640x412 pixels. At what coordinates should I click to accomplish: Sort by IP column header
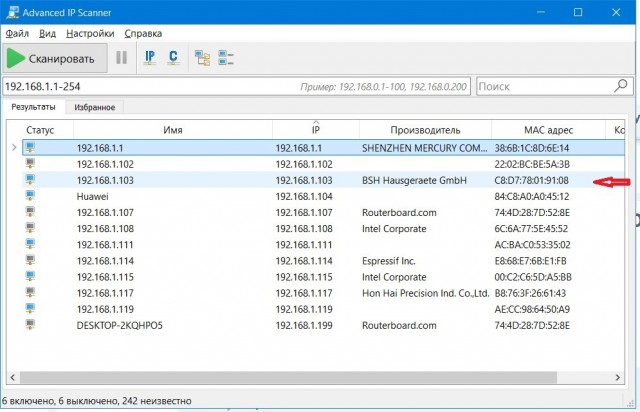tap(316, 130)
